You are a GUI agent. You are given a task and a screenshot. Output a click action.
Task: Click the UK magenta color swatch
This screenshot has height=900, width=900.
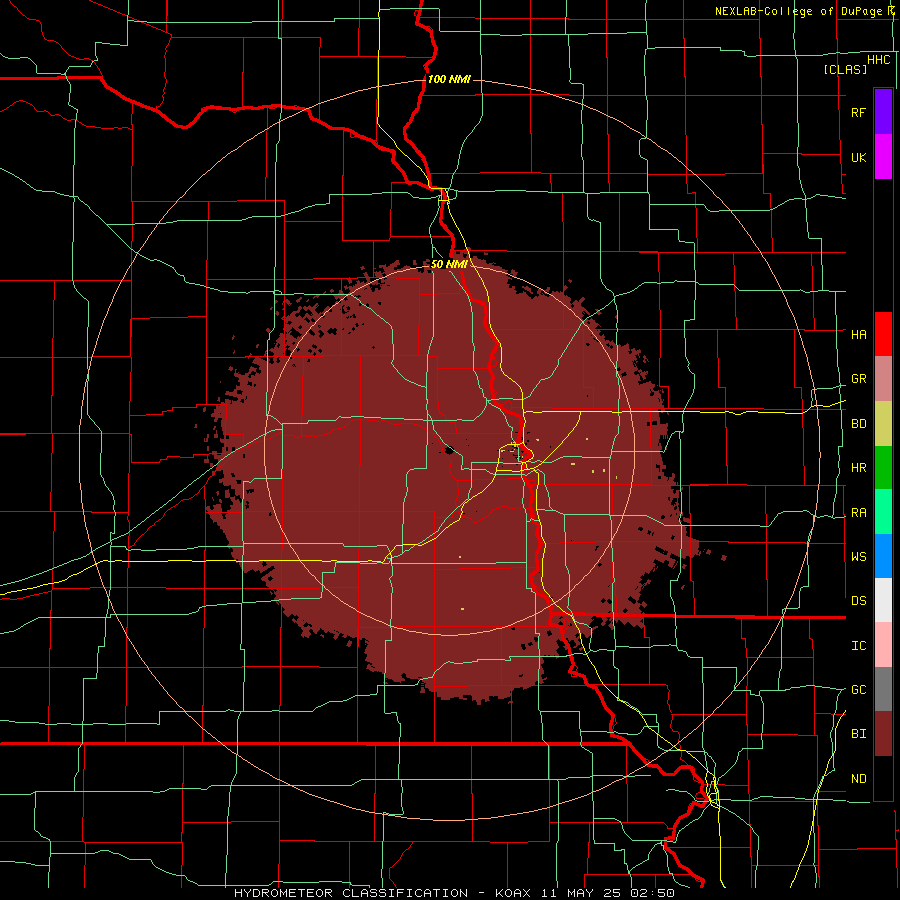(883, 157)
